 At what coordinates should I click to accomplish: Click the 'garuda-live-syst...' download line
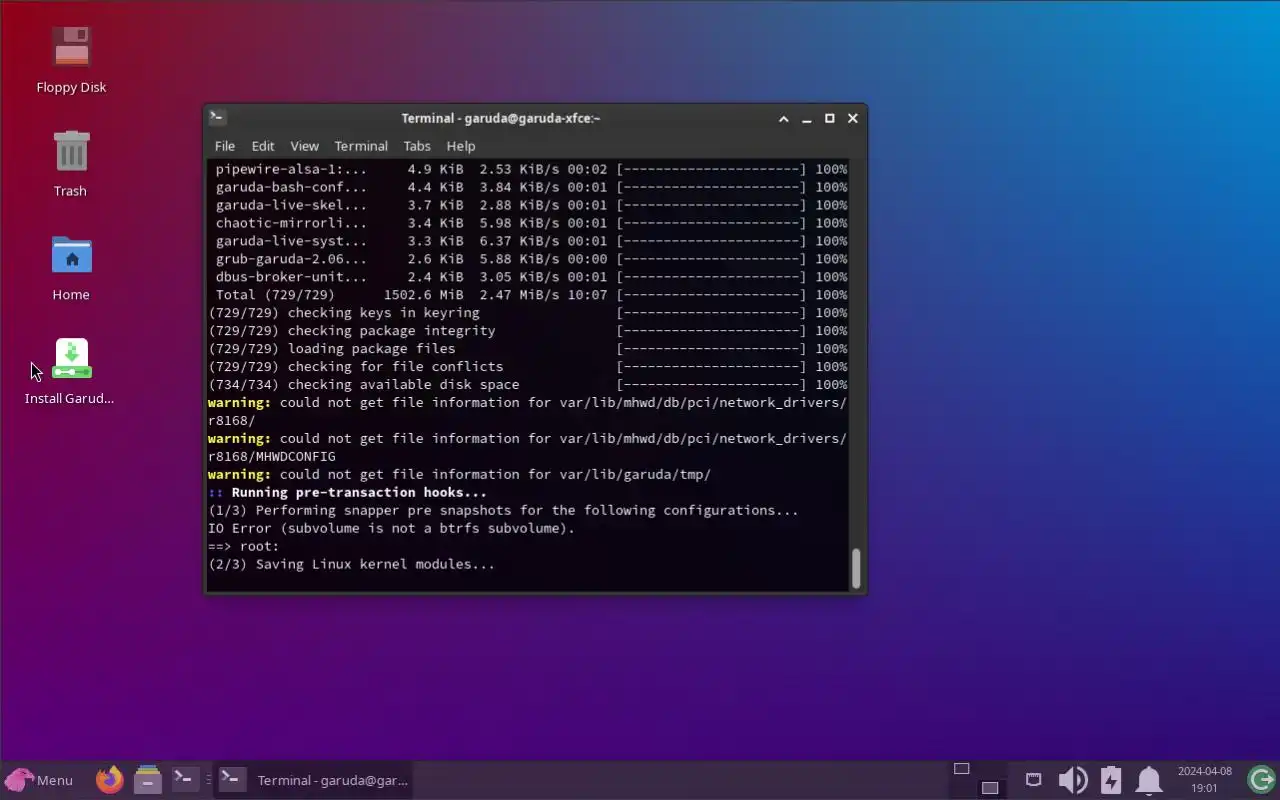pyautogui.click(x=528, y=241)
